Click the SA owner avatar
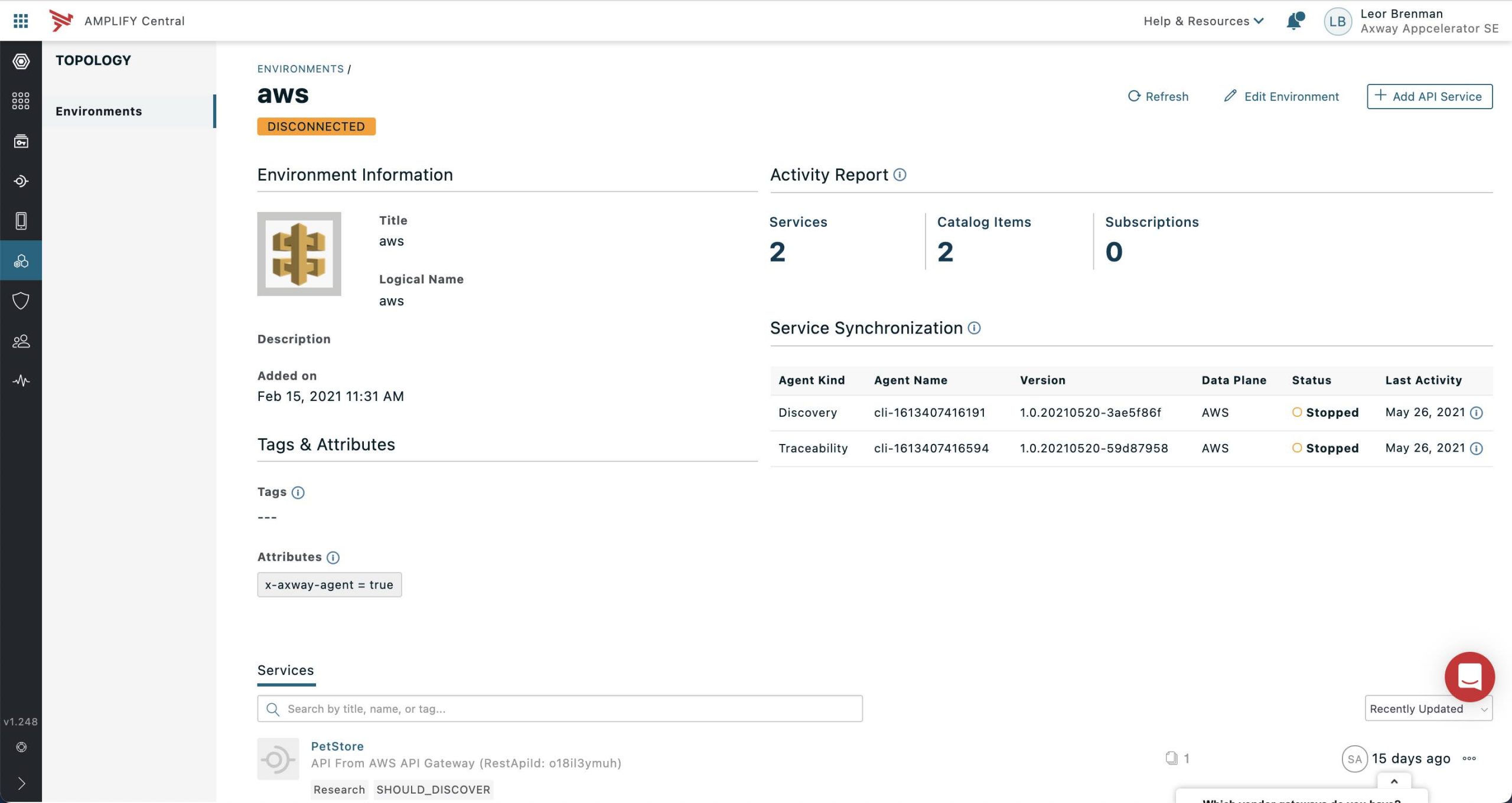Screen dimensions: 1512x803 [1354, 759]
